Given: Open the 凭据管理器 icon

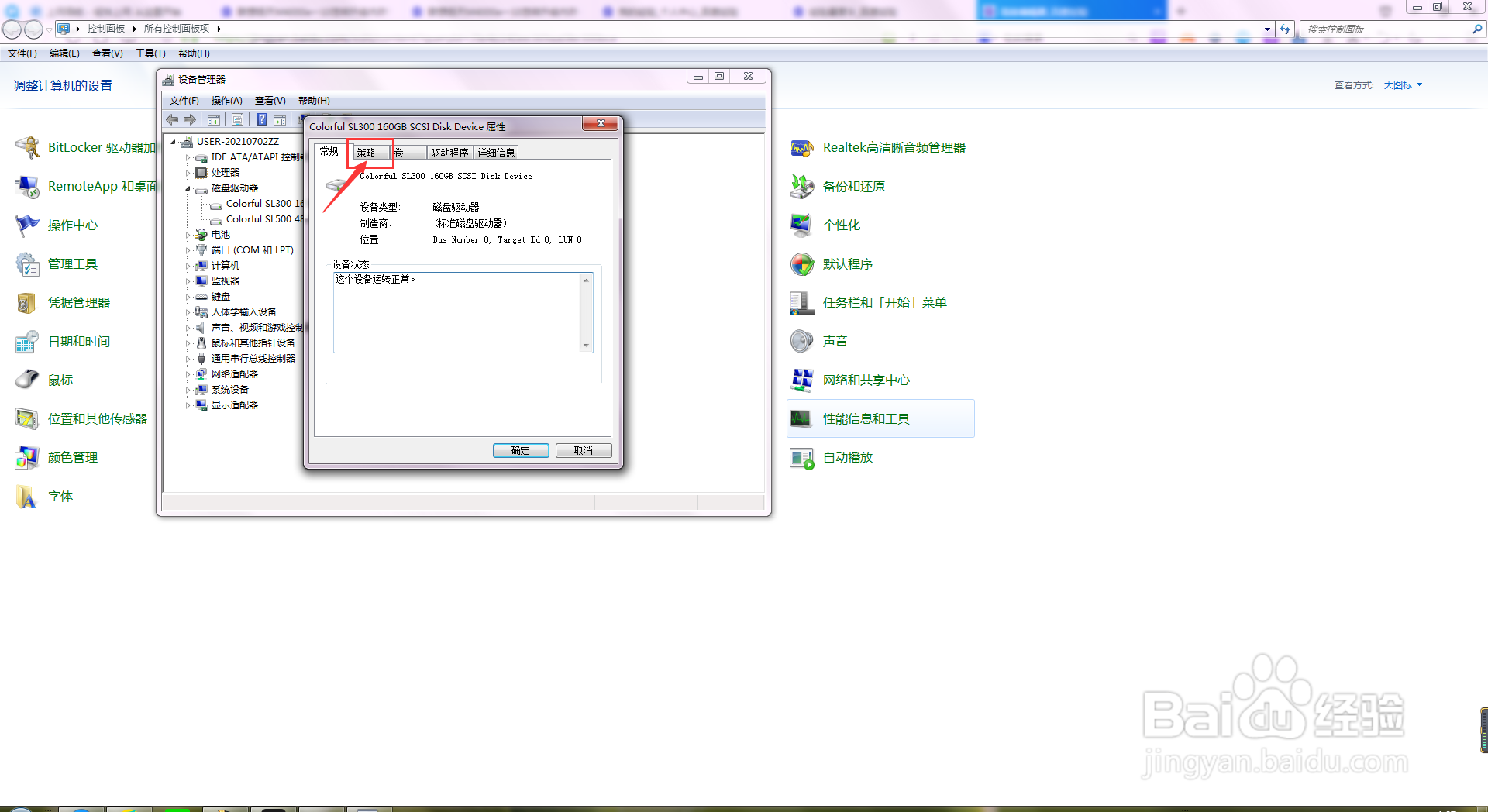Looking at the screenshot, I should pos(28,302).
